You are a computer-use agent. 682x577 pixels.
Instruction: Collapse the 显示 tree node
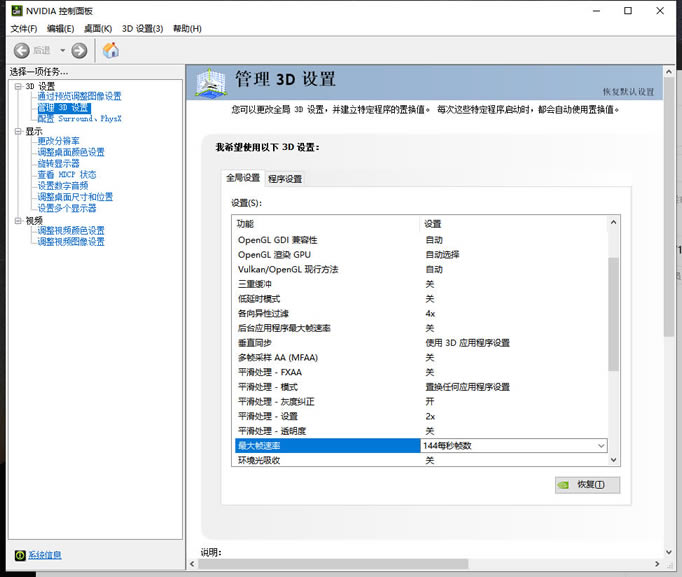17,130
